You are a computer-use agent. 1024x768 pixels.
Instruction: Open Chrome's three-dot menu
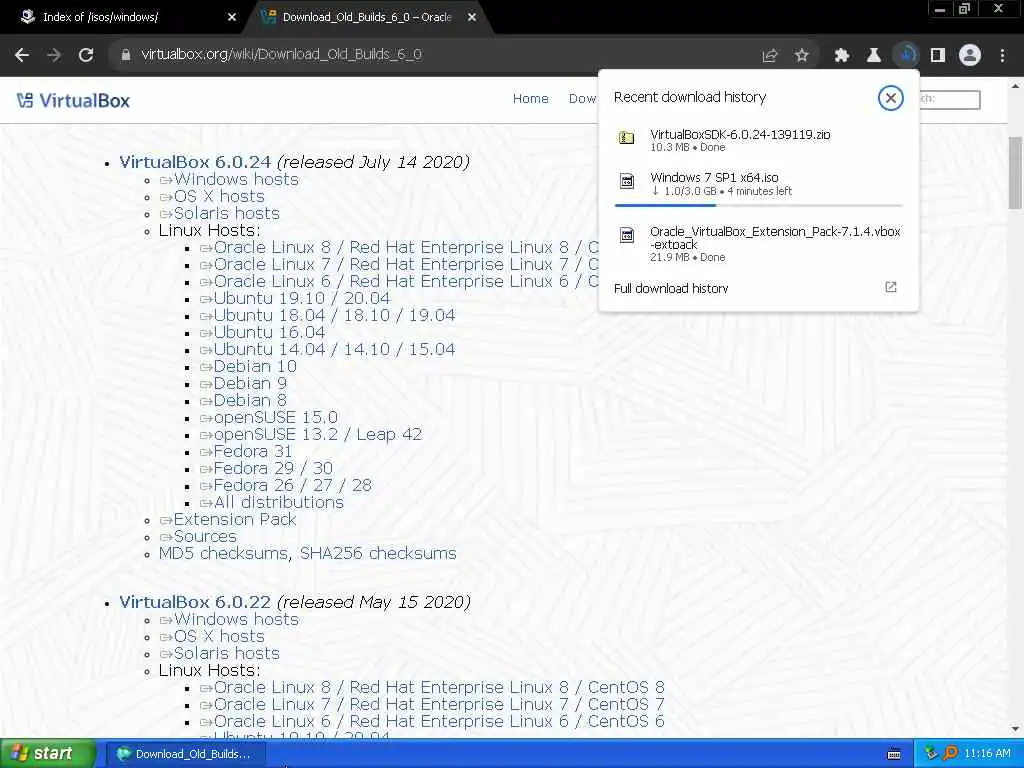pyautogui.click(x=1002, y=56)
